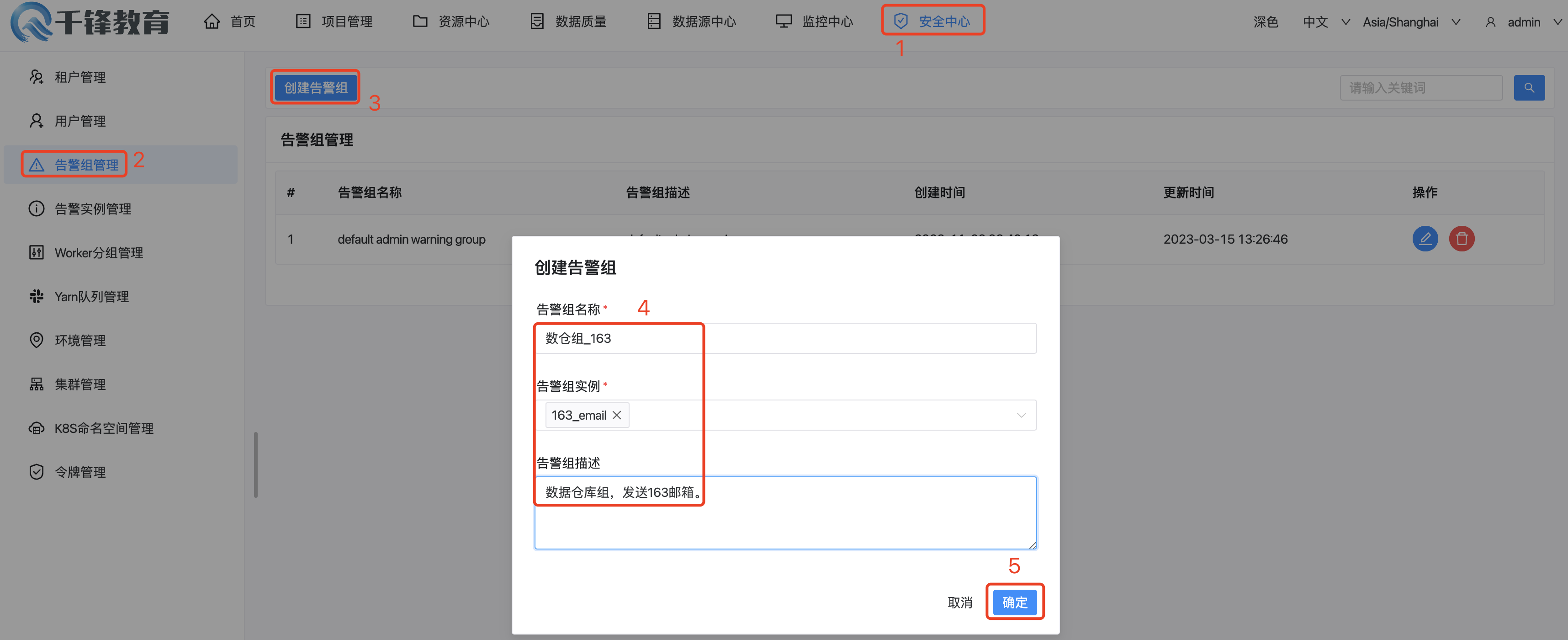Click the blue edit pencil icon
This screenshot has width=1568, height=640.
pyautogui.click(x=1425, y=239)
